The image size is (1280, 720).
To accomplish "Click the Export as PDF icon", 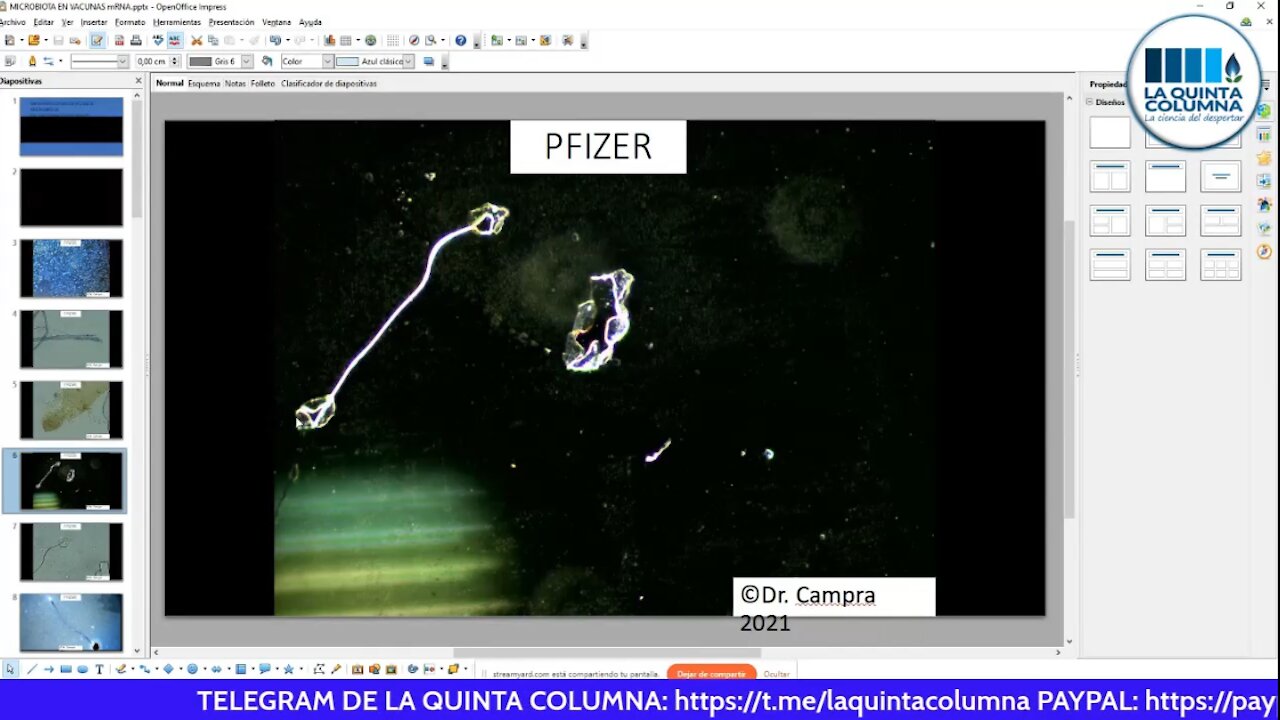I will [119, 40].
